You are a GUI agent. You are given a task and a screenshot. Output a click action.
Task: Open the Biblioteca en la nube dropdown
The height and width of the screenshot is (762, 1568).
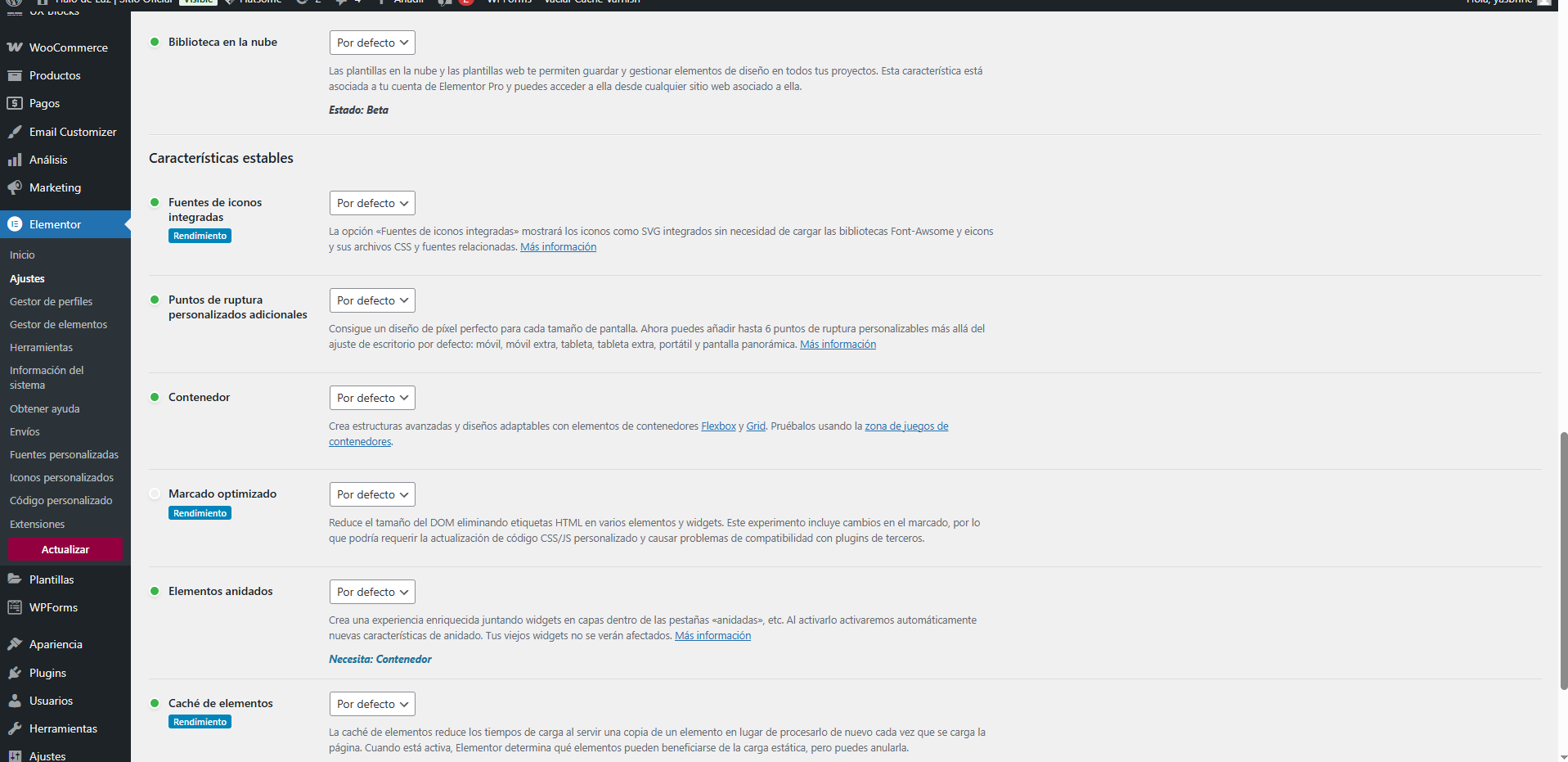pos(372,43)
